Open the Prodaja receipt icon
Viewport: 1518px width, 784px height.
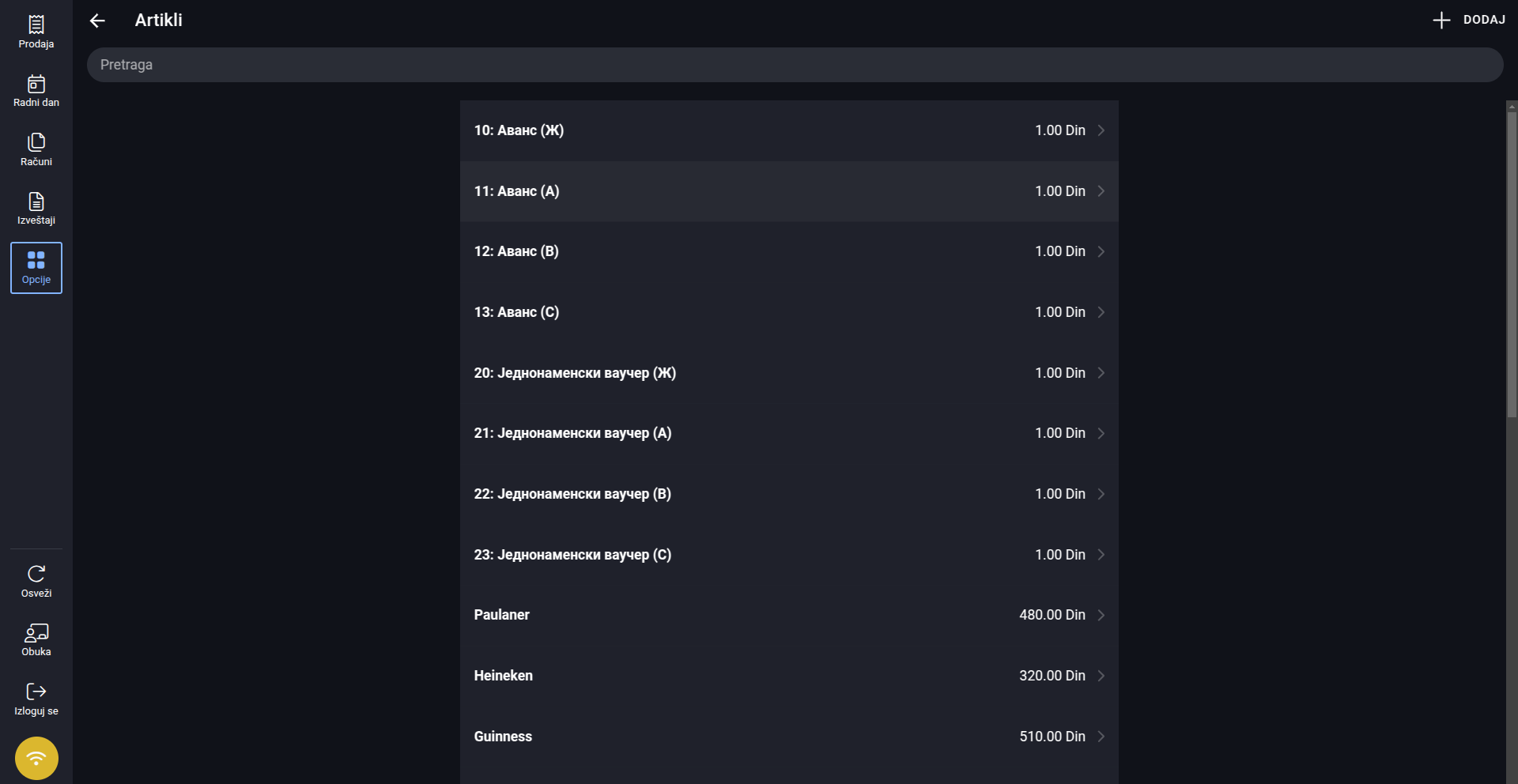coord(36,25)
